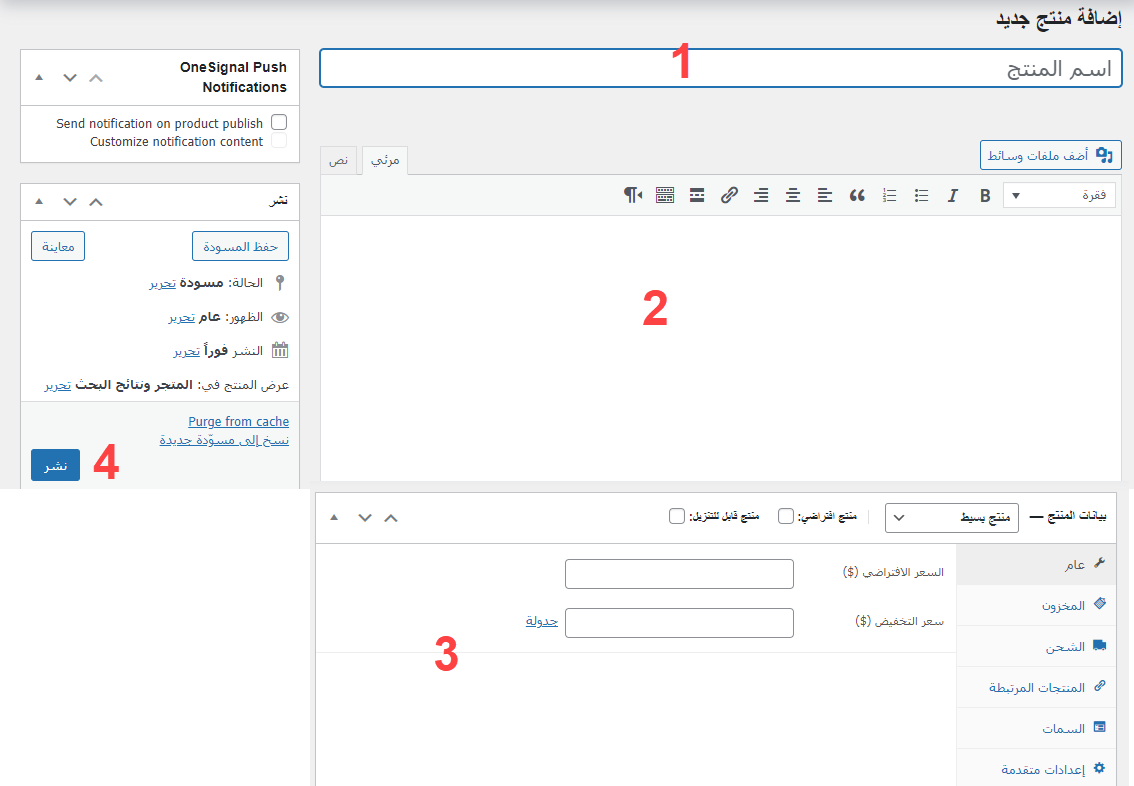Image resolution: width=1134 pixels, height=786 pixels.
Task: Move نشر panel down with arrow
Action: click(x=69, y=202)
